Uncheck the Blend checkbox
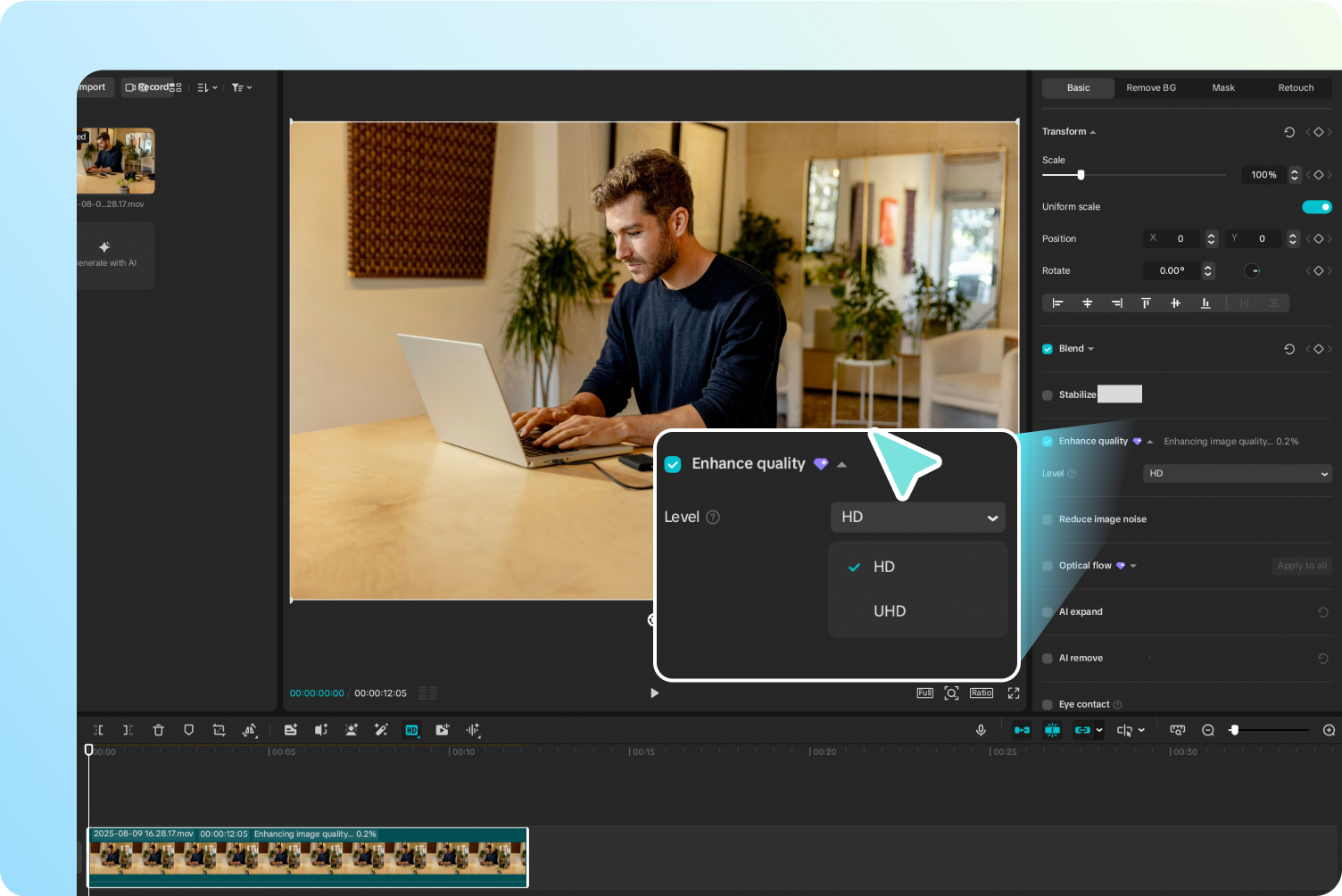 [x=1048, y=349]
